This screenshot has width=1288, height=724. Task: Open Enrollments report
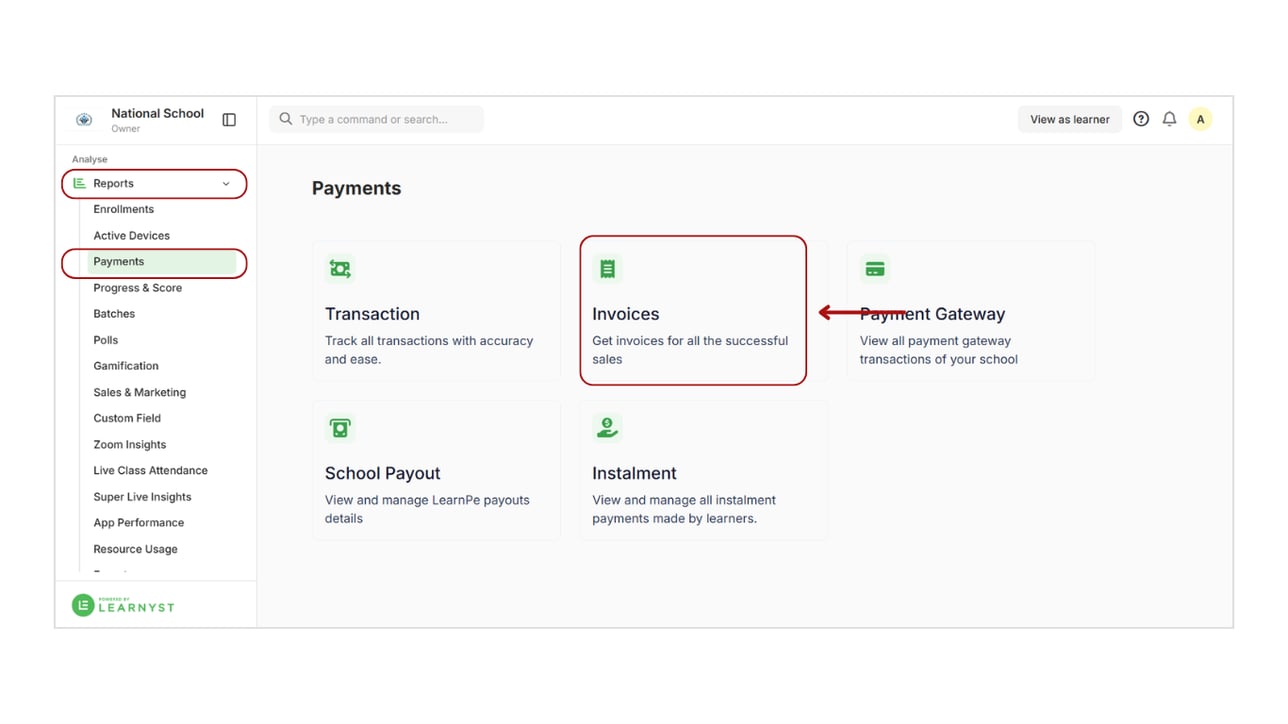point(124,209)
